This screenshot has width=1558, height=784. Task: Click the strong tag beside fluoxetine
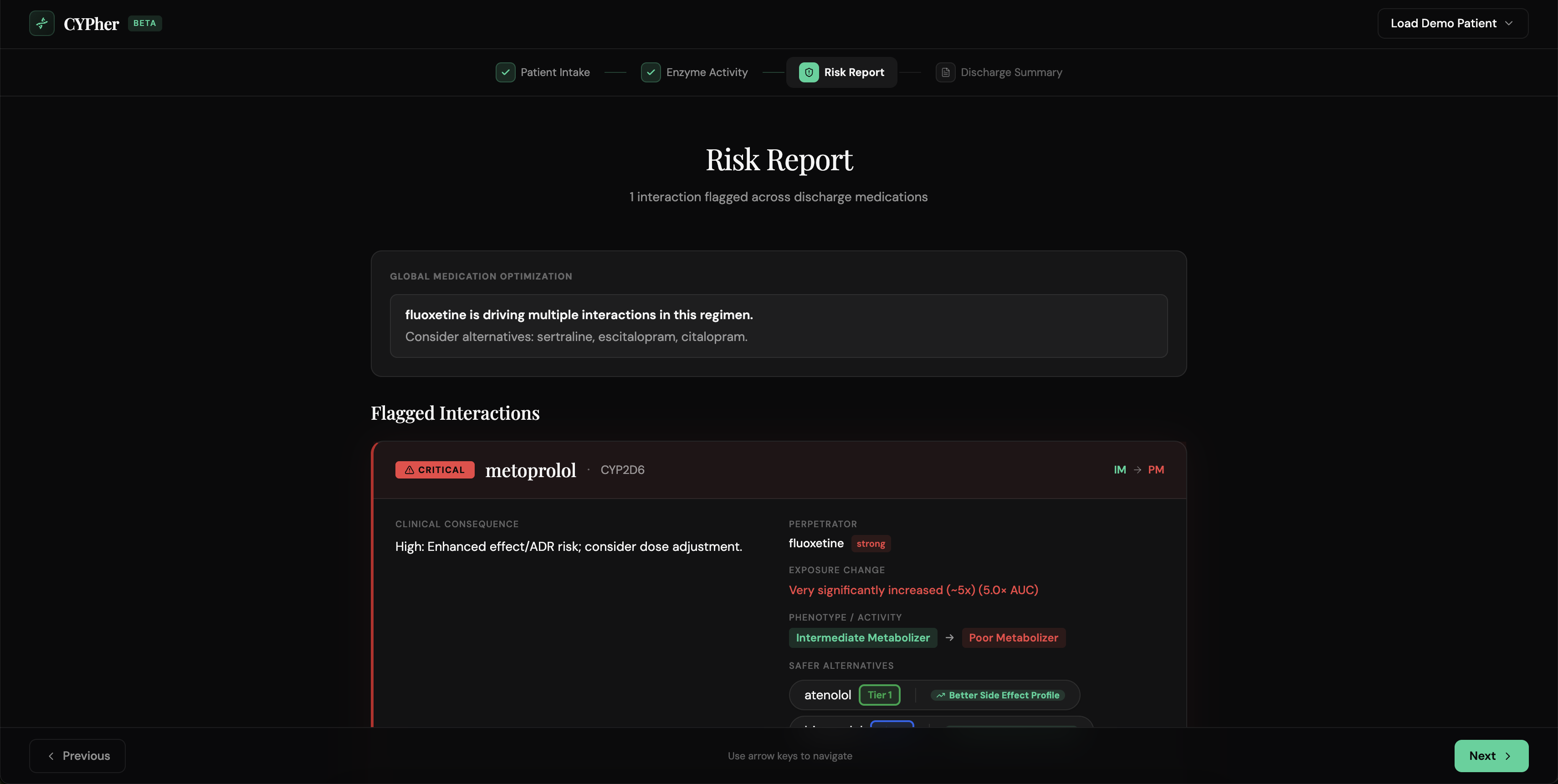pos(870,544)
